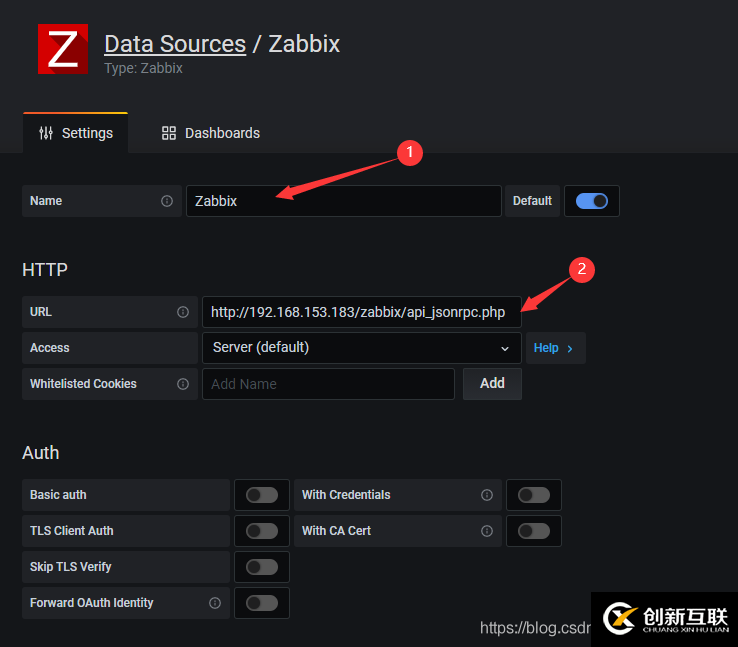
Task: Click the Forward OAuth Identity label
Action: (x=91, y=603)
